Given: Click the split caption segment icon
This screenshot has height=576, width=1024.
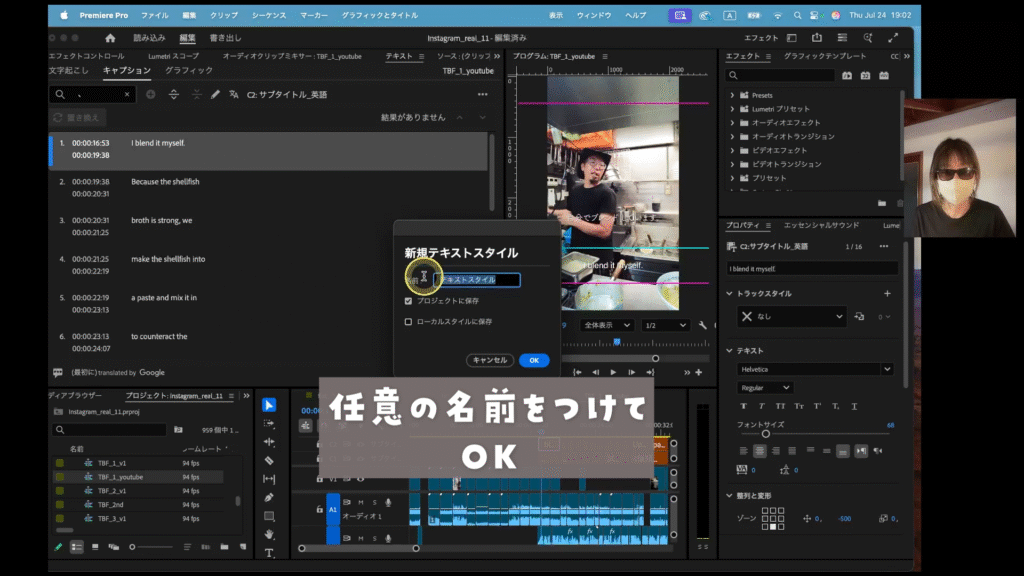Looking at the screenshot, I should 174,95.
